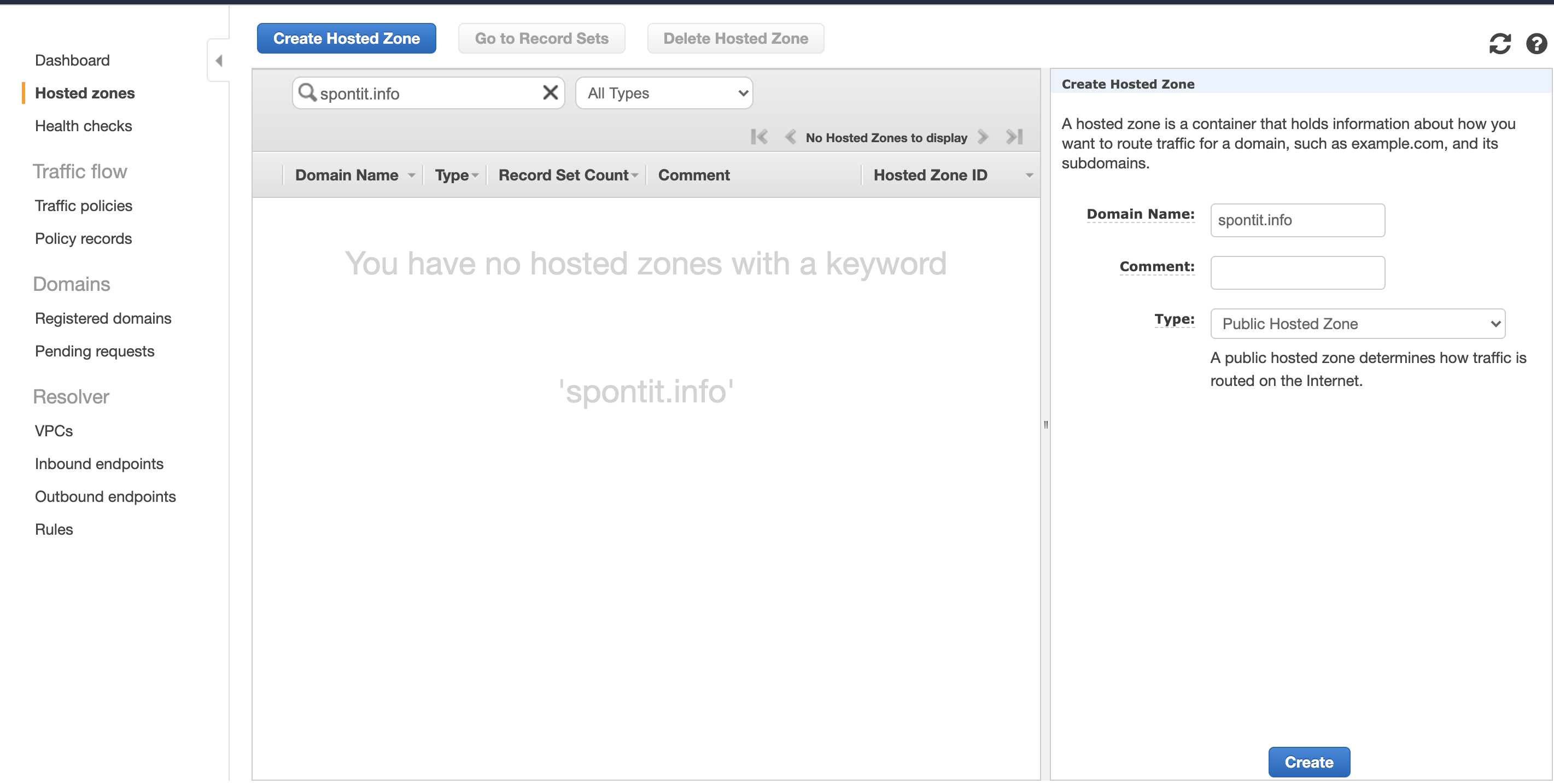This screenshot has width=1554, height=784.
Task: Expand the Hosted Zone ID column menu
Action: click(x=1029, y=175)
